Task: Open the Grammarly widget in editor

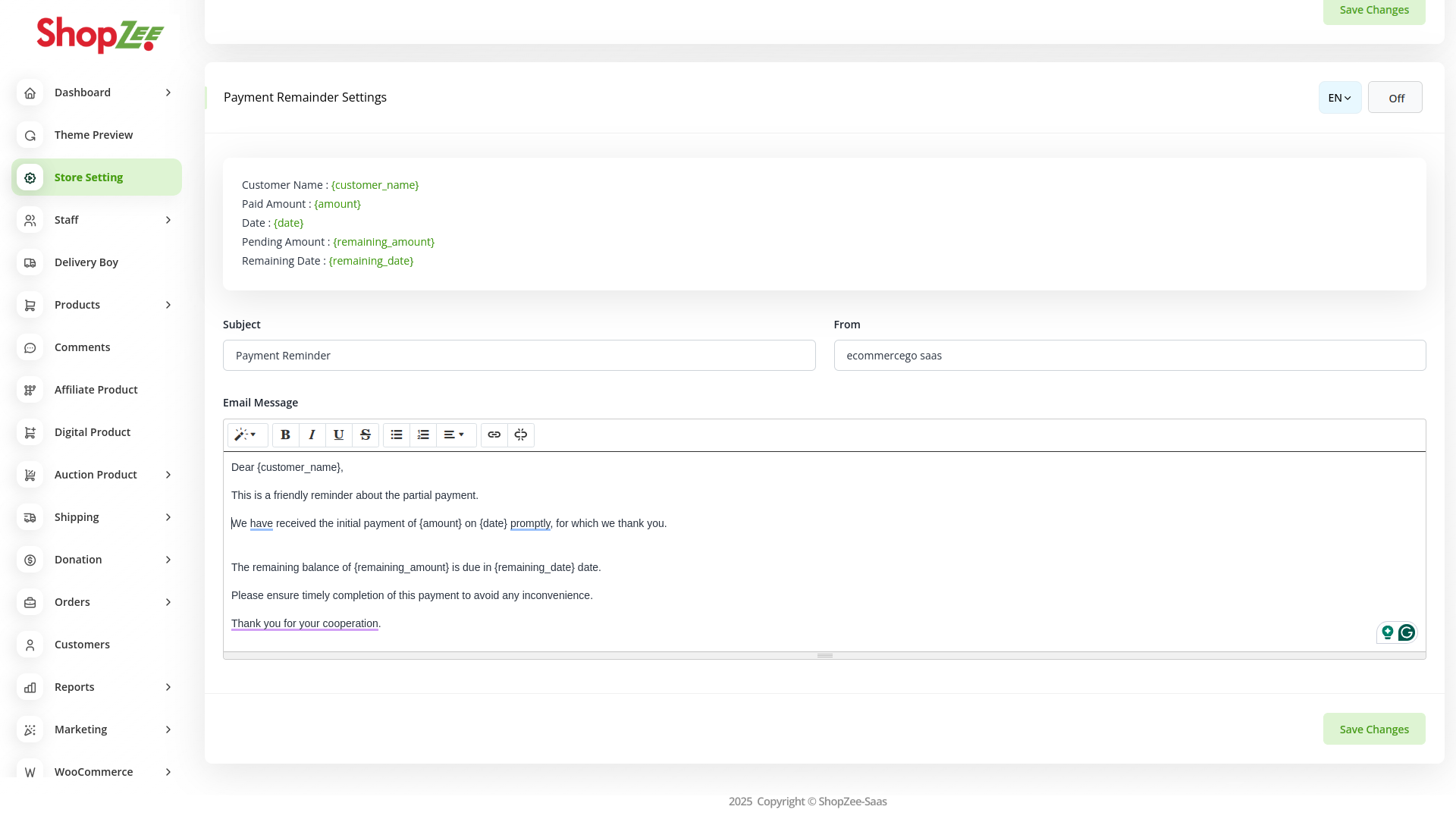Action: coord(1406,632)
